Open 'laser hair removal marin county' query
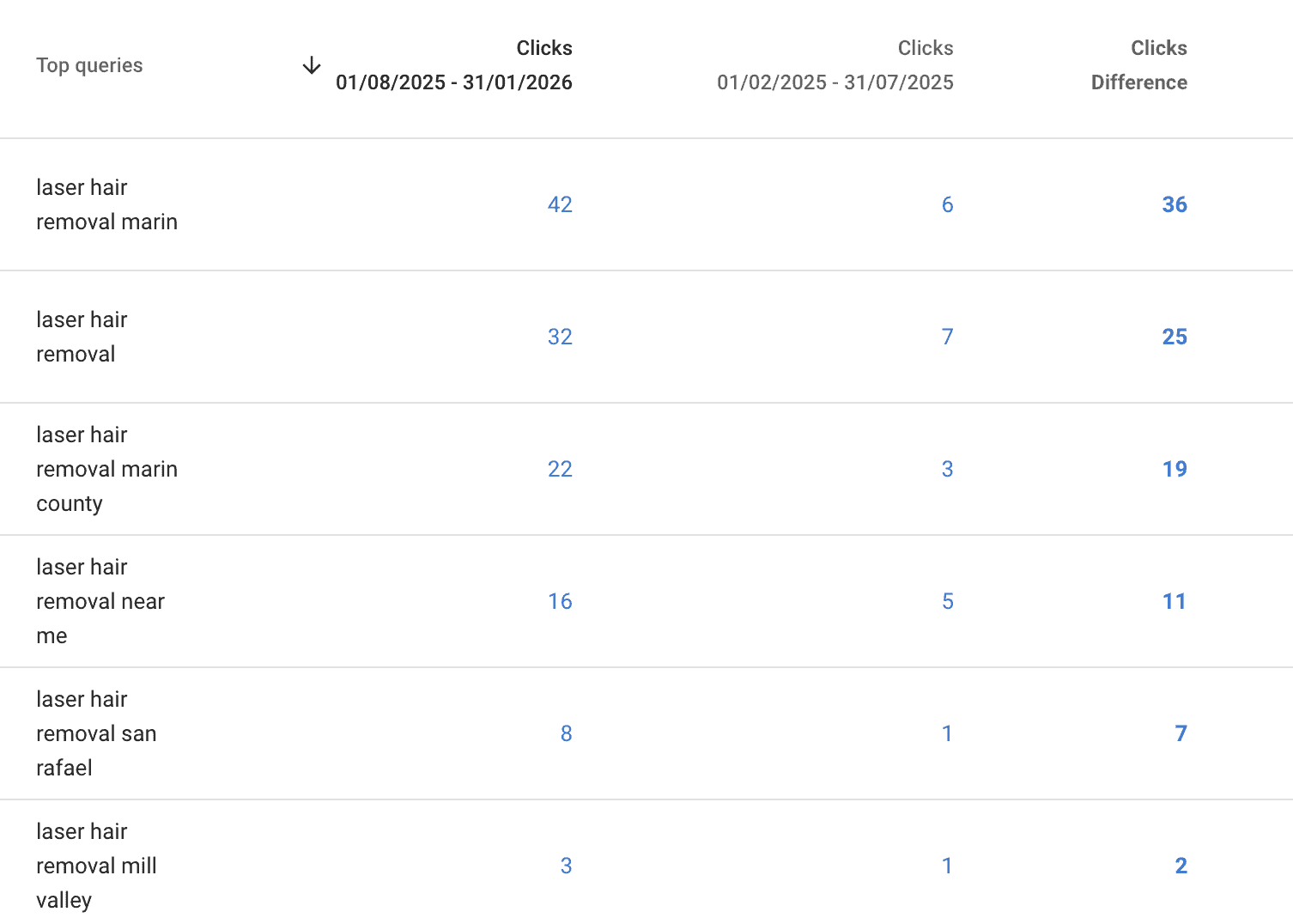1293x924 pixels. [x=106, y=469]
